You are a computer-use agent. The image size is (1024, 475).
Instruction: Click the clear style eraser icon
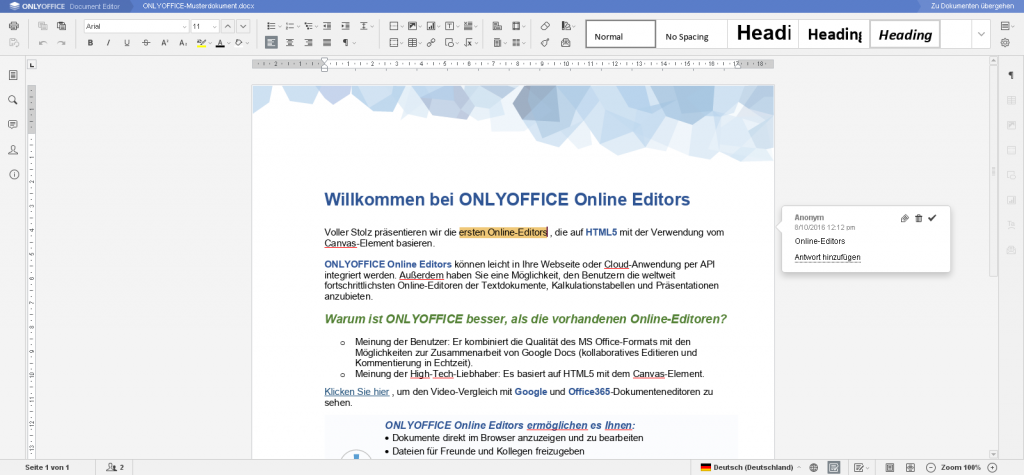click(545, 25)
